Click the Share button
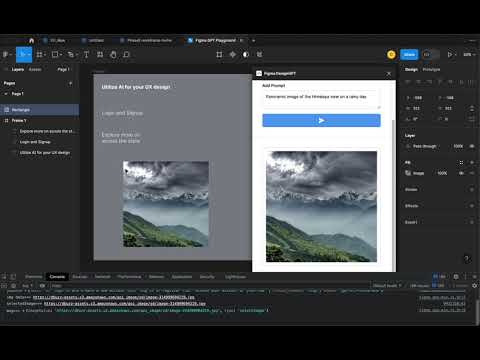Image resolution: width=480 pixels, height=360 pixels. pos(409,54)
